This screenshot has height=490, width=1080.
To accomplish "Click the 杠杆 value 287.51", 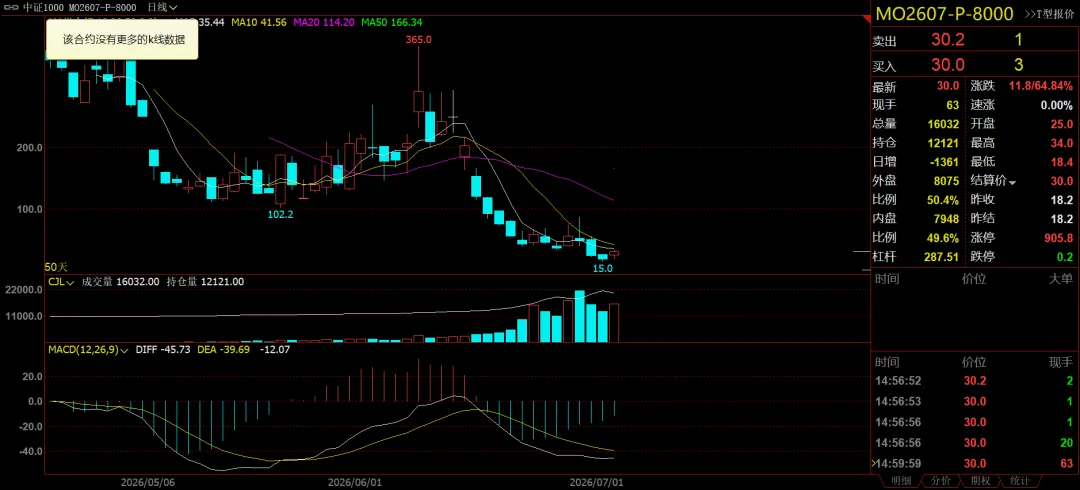I will (944, 257).
